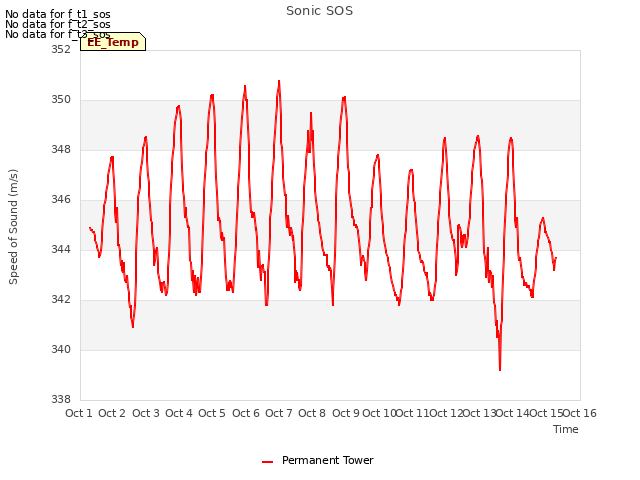Click the 'No data for f_t2_sos' message

[x=58, y=24]
